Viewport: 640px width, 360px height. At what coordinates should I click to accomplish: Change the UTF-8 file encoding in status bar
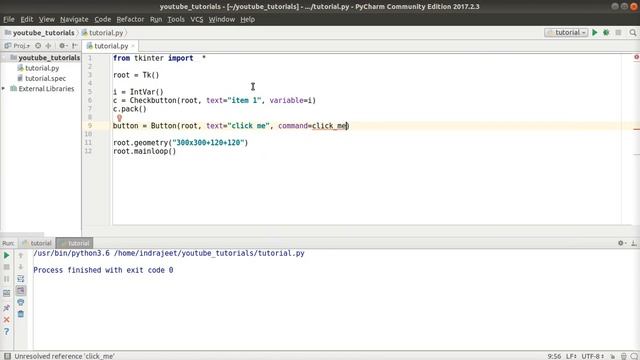(593, 356)
